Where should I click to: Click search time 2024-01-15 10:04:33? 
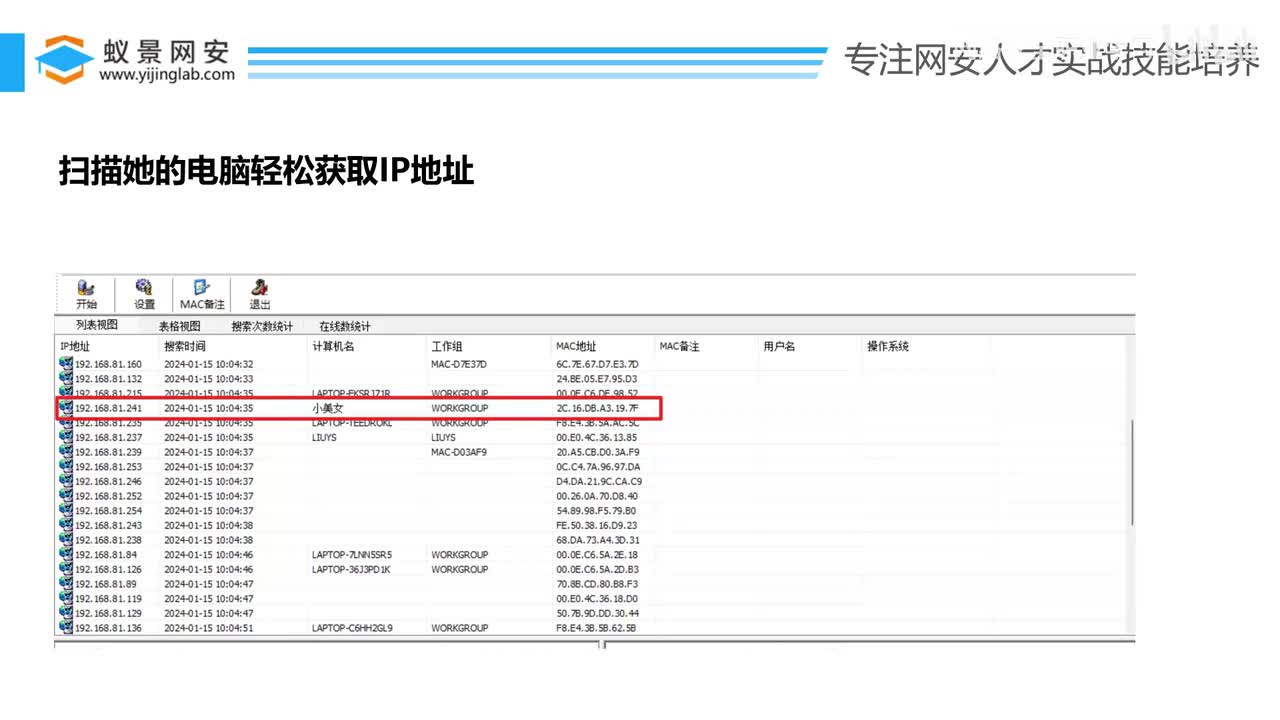(x=209, y=379)
